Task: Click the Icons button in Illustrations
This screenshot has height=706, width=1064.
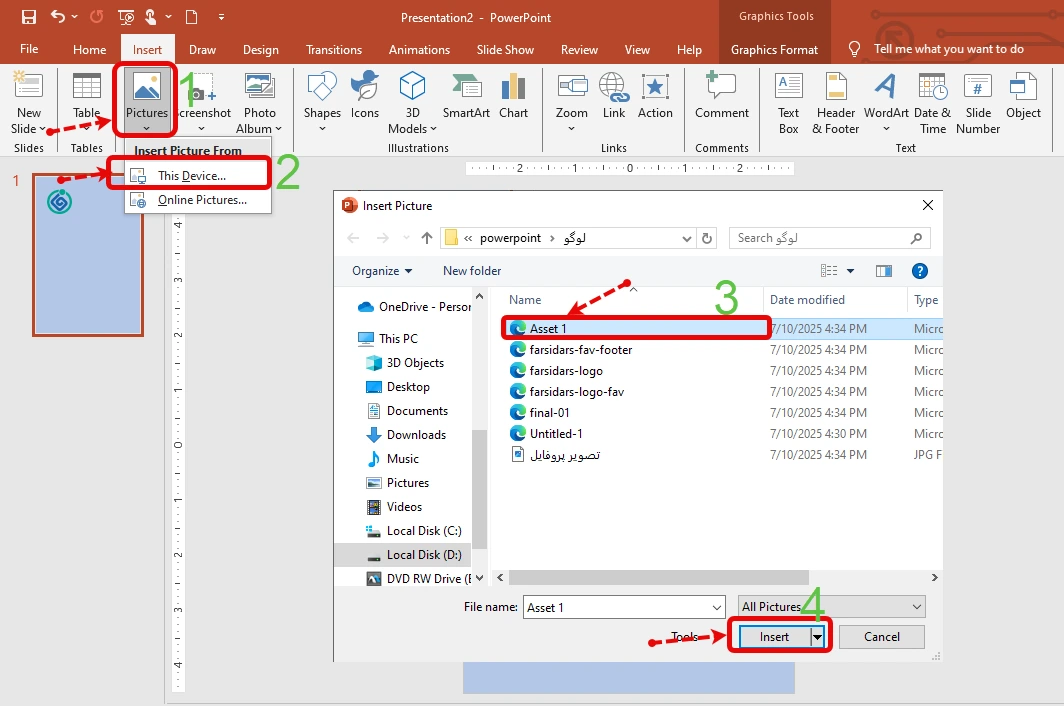Action: coord(365,96)
